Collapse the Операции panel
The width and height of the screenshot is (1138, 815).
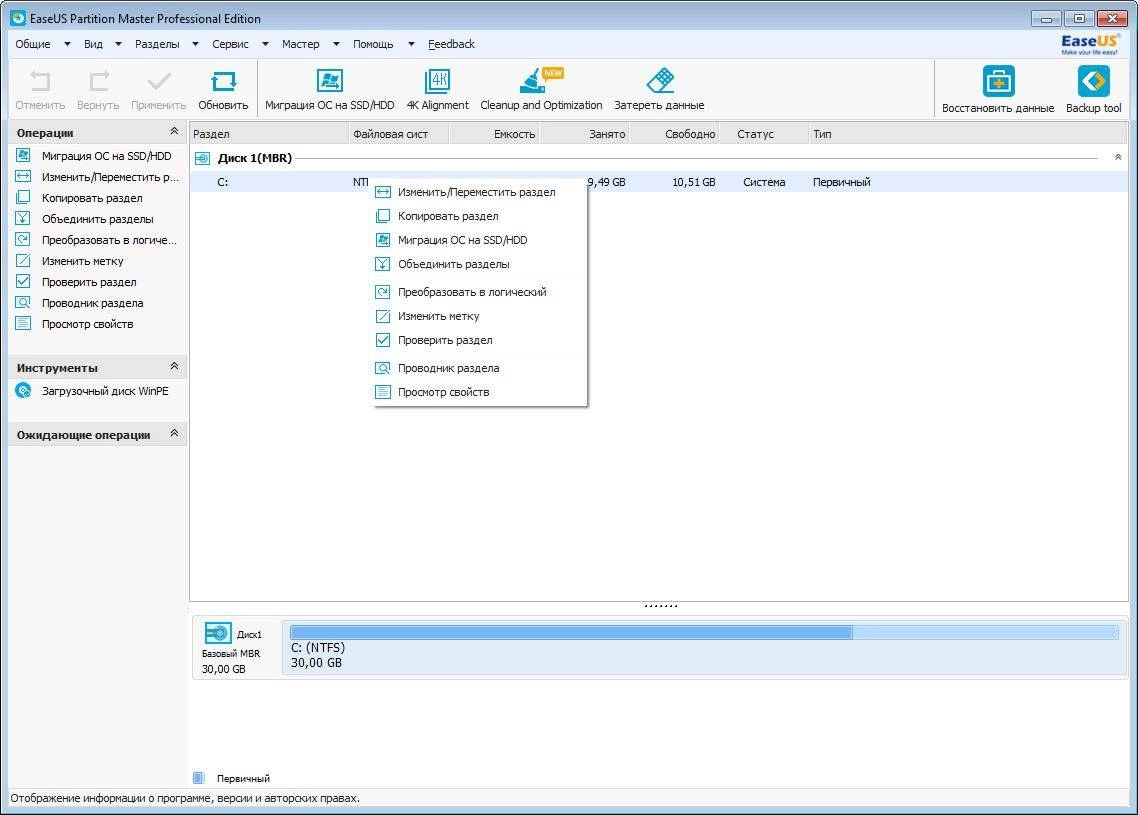tap(174, 131)
